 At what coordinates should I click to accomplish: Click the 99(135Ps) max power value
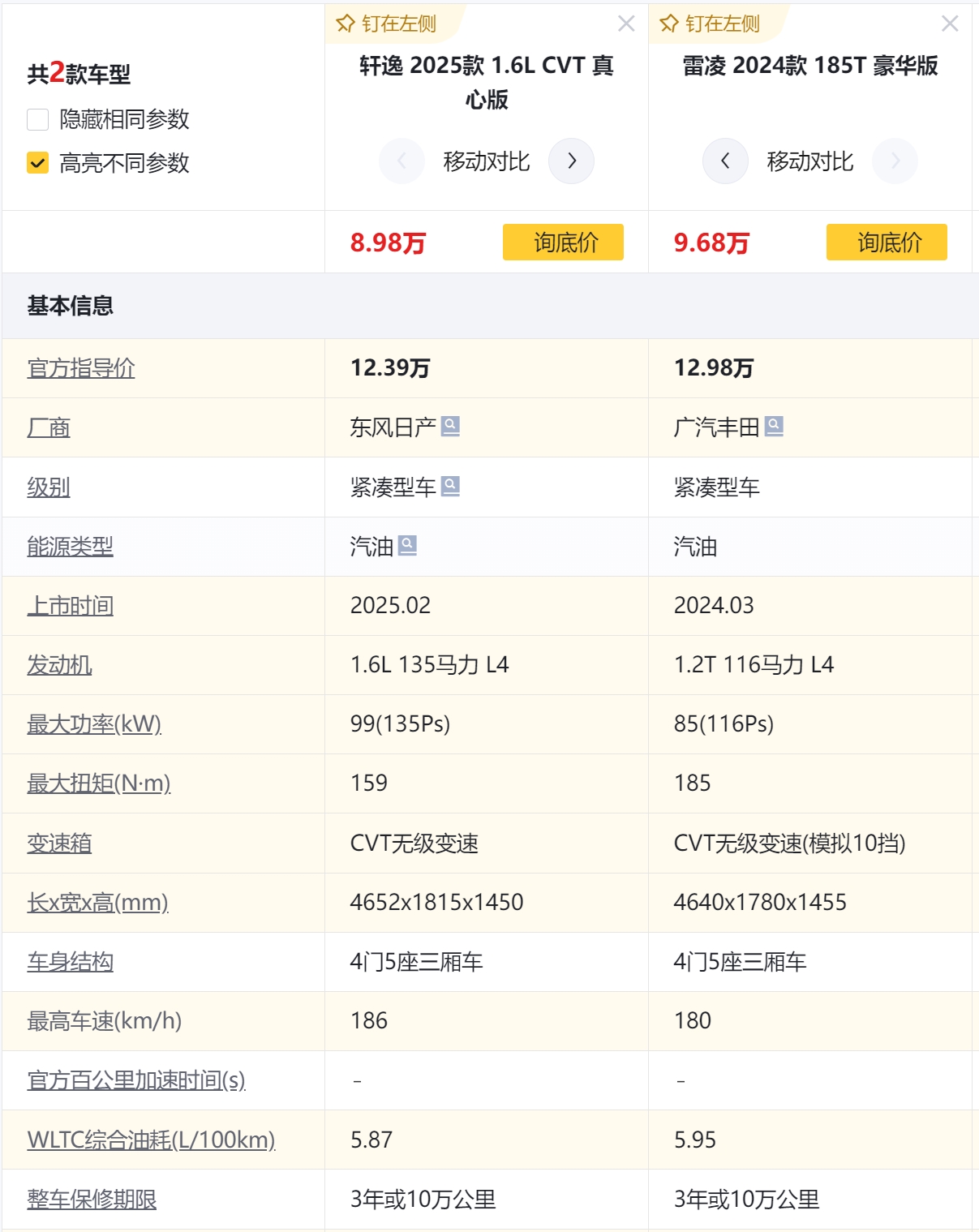[400, 724]
